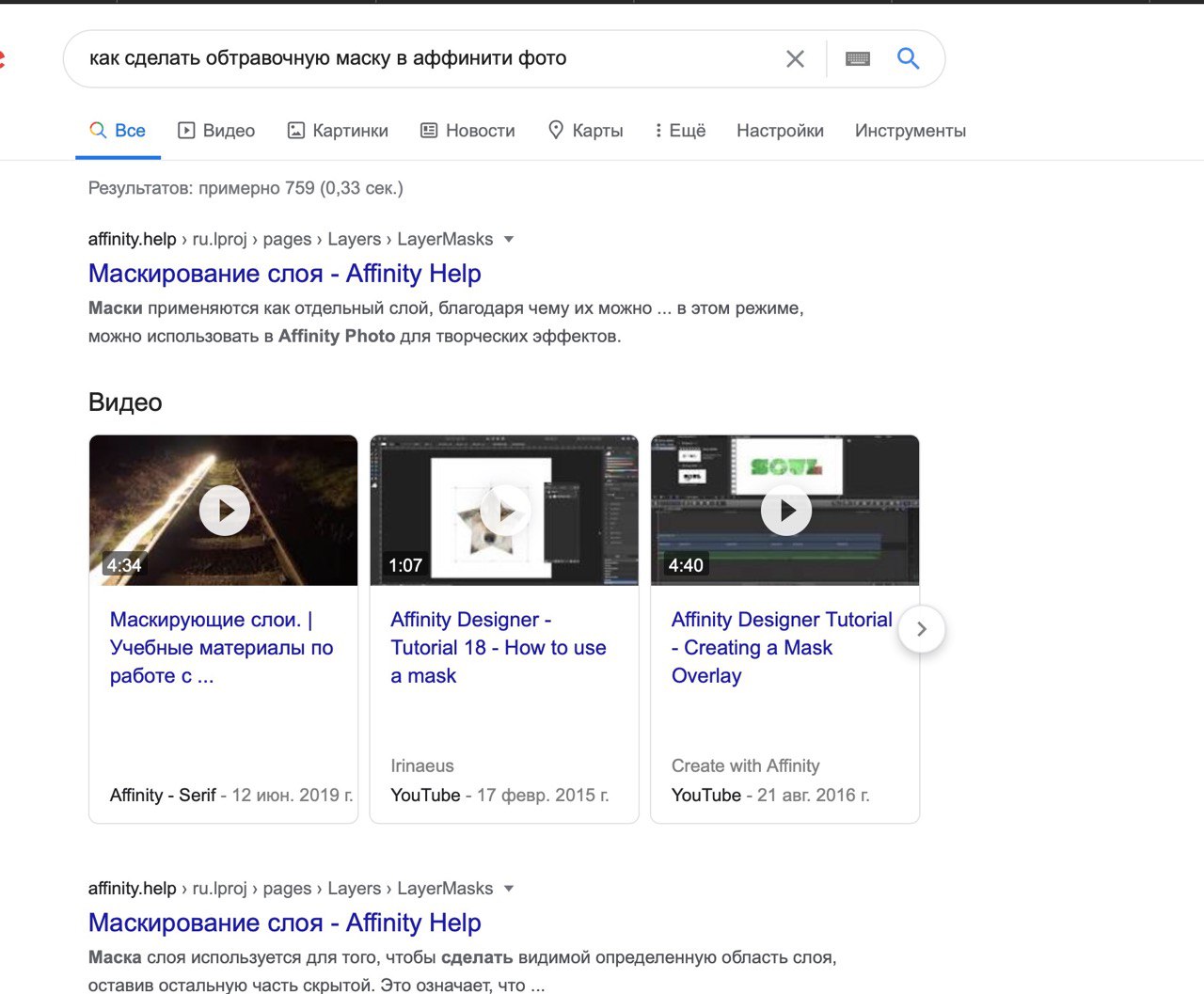Click the 17 февр. 2015 г. date text
The image size is (1204, 994).
[543, 796]
